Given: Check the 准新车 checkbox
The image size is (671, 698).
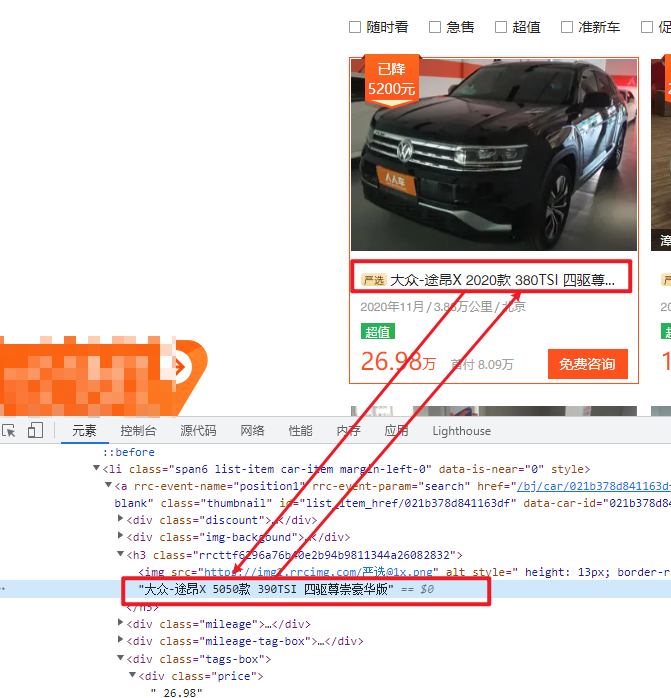Looking at the screenshot, I should pos(567,27).
